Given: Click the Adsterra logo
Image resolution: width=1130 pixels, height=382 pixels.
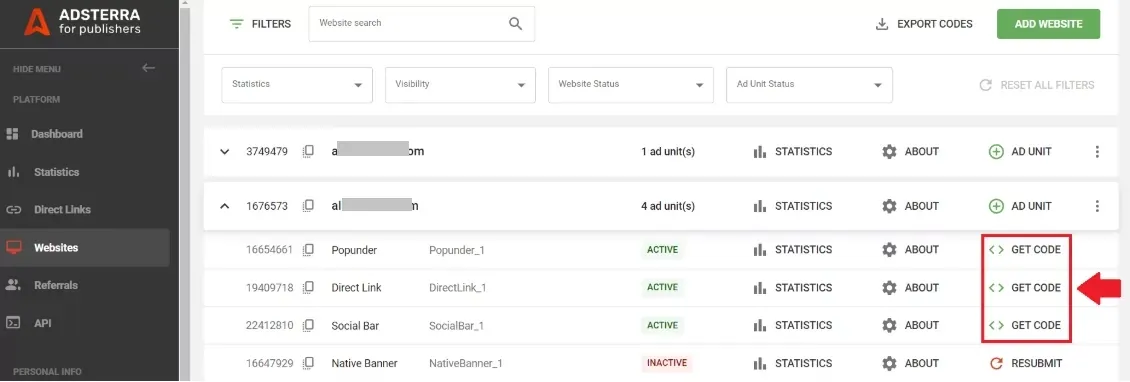Looking at the screenshot, I should (x=82, y=22).
